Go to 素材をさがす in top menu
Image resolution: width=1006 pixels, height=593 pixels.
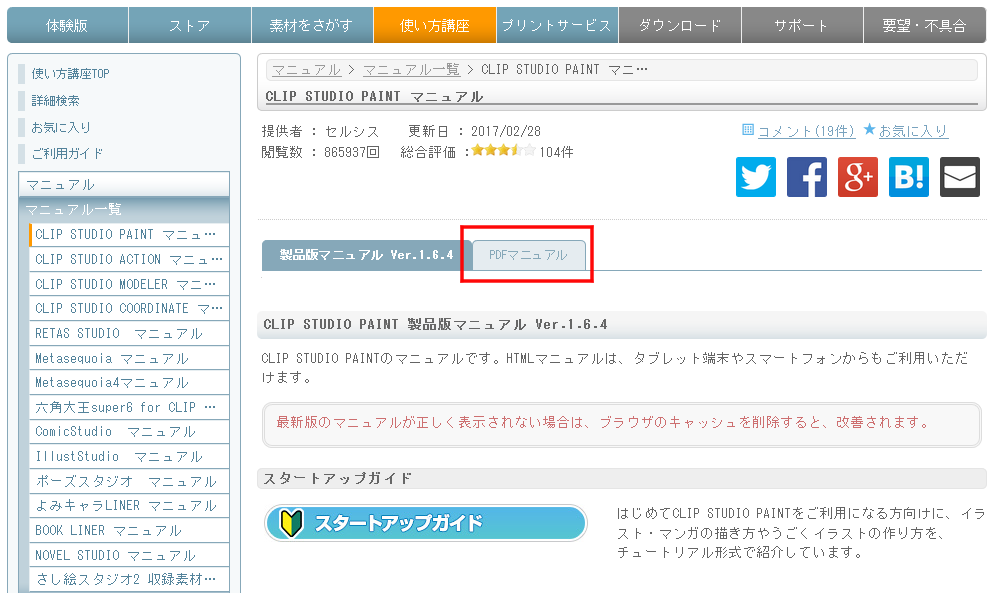(x=312, y=26)
